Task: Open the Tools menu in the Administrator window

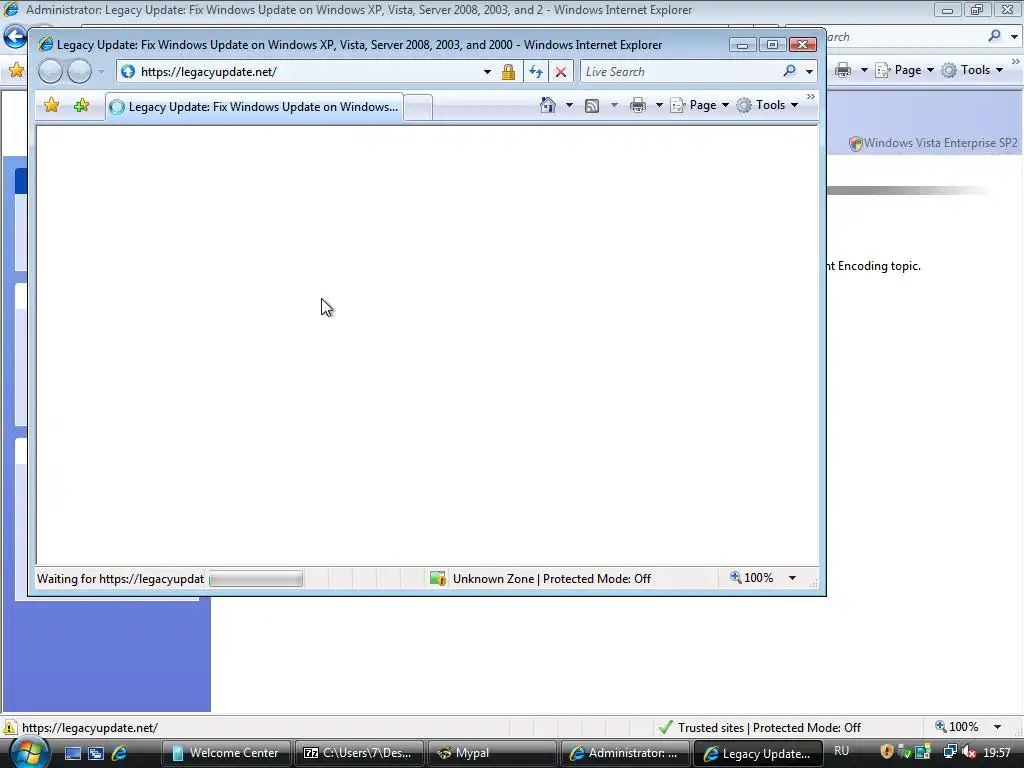Action: pyautogui.click(x=972, y=70)
